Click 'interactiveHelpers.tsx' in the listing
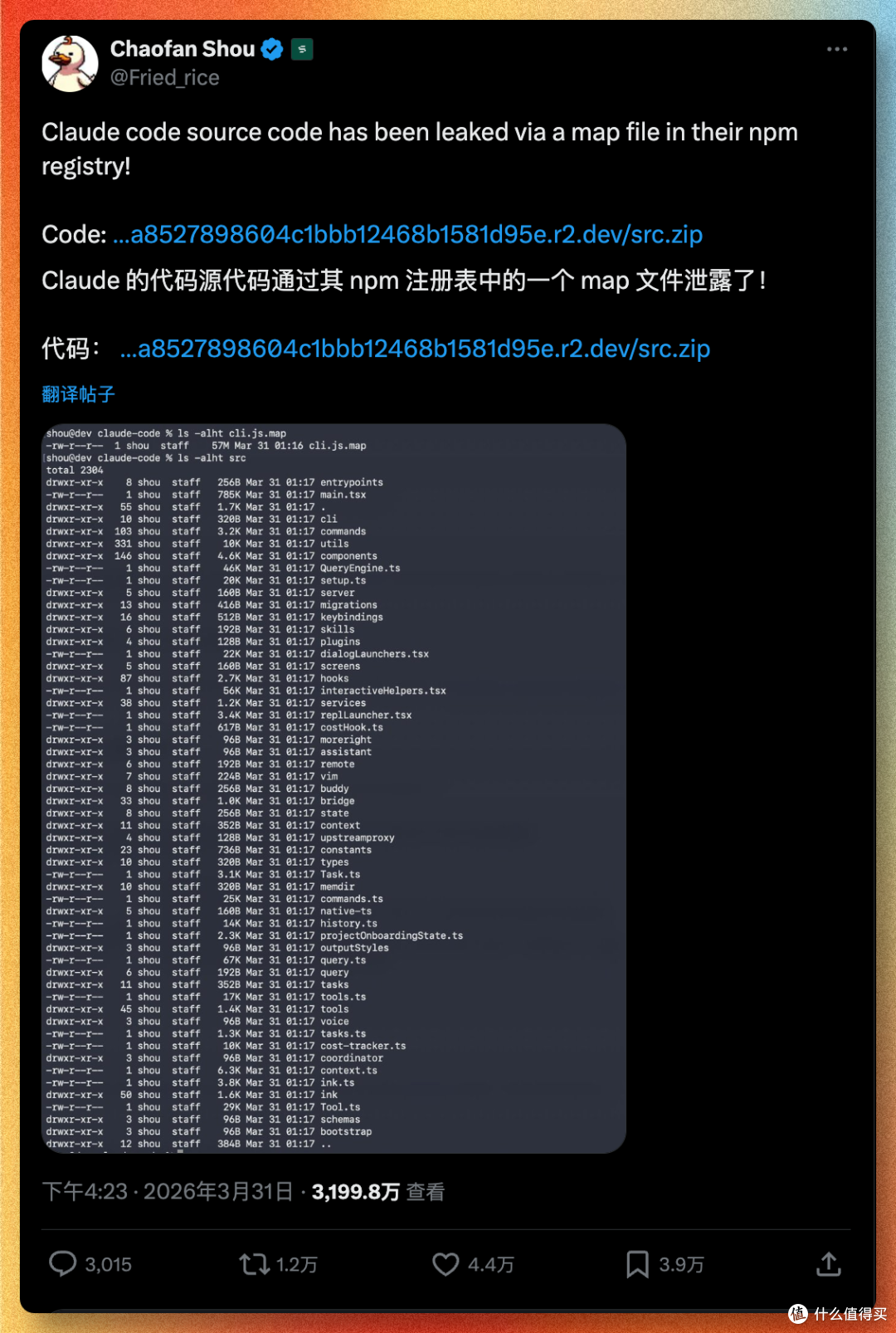This screenshot has width=896, height=1333. tap(383, 691)
